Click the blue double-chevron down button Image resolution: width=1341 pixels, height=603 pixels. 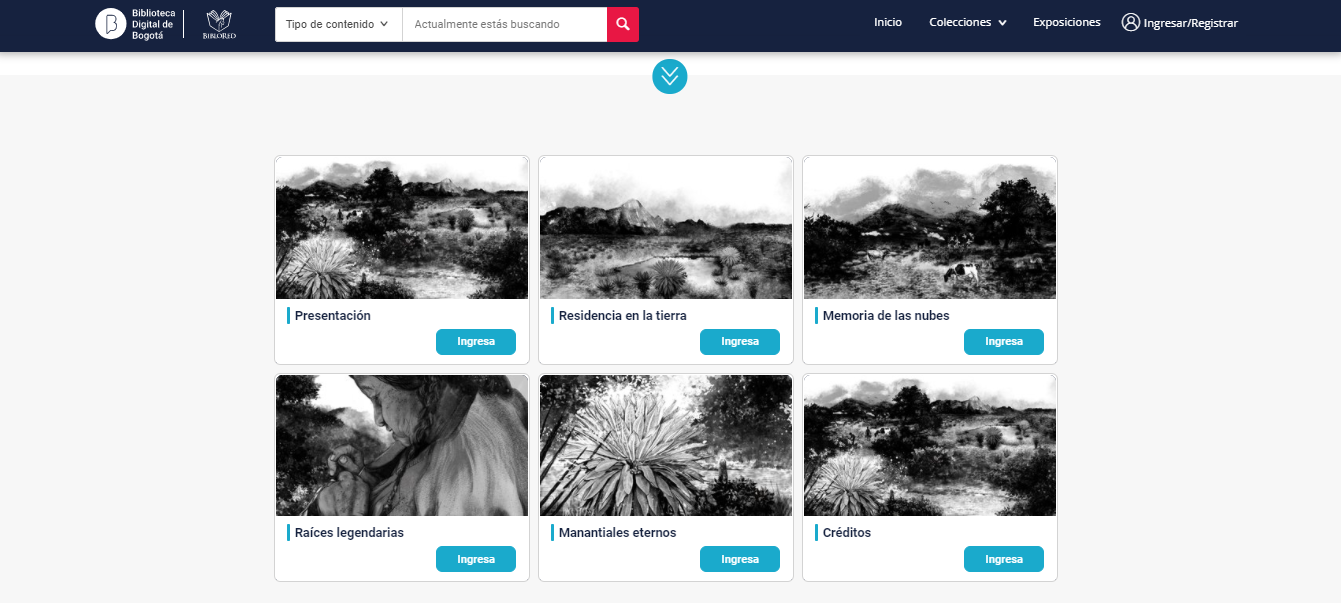[670, 76]
